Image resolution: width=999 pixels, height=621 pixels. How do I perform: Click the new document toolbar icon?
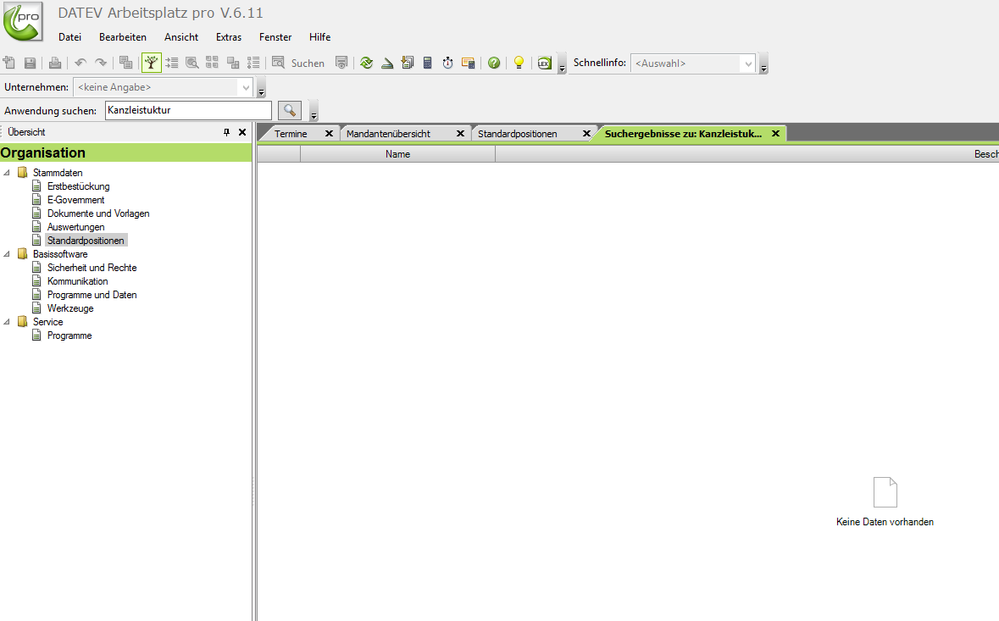point(10,62)
